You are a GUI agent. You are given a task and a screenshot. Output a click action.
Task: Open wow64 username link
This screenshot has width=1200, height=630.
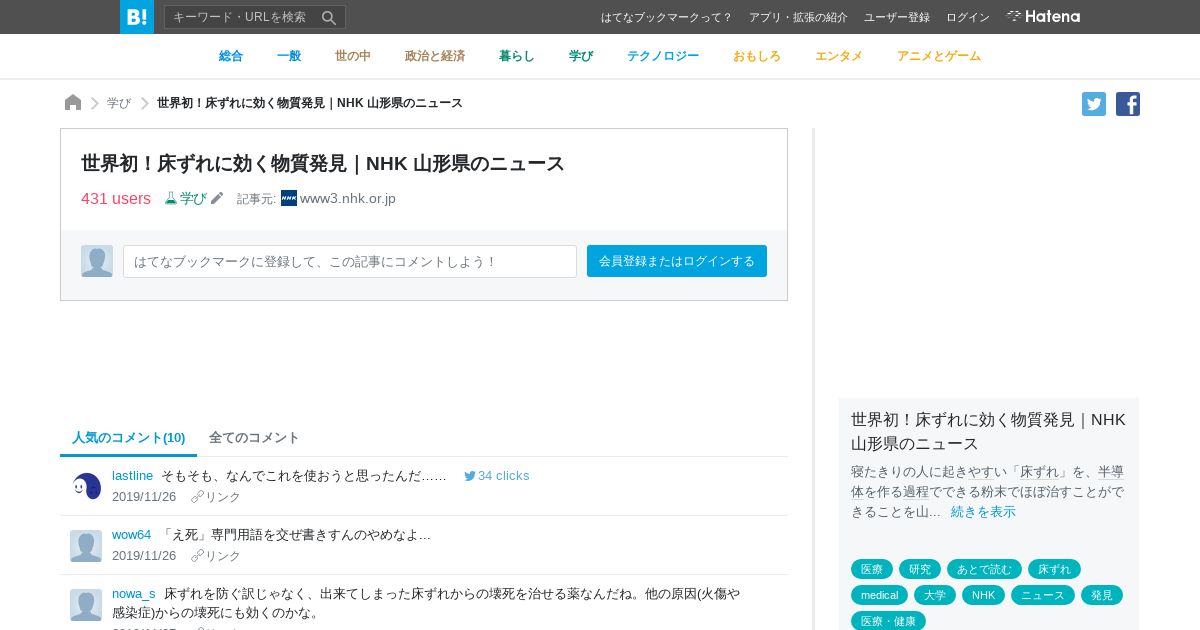point(132,534)
